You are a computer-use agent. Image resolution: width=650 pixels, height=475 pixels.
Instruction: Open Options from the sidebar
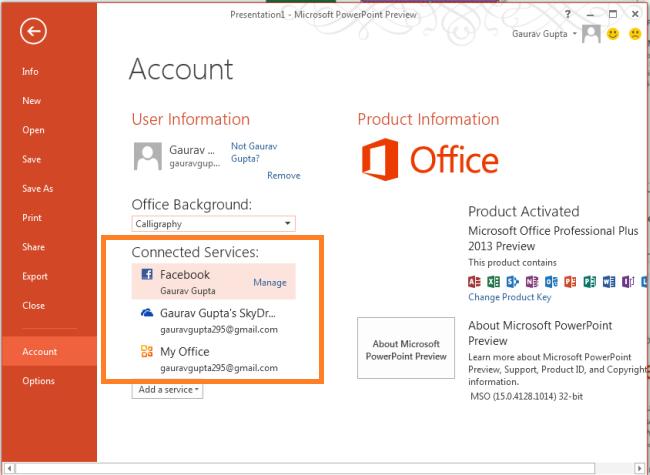click(39, 381)
